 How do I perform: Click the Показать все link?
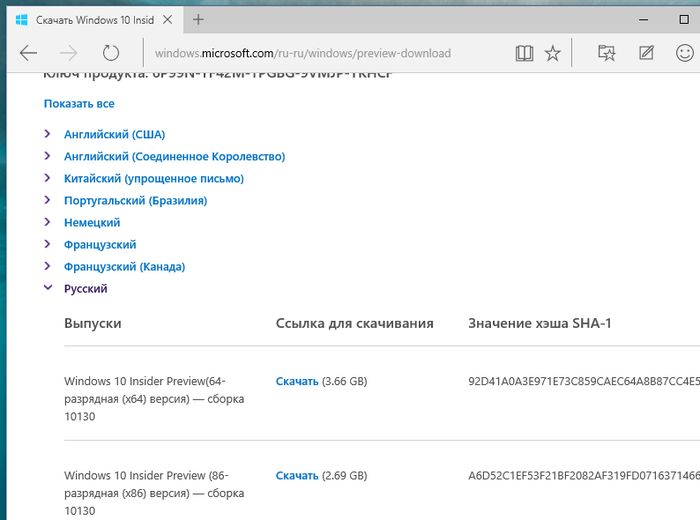click(x=79, y=103)
